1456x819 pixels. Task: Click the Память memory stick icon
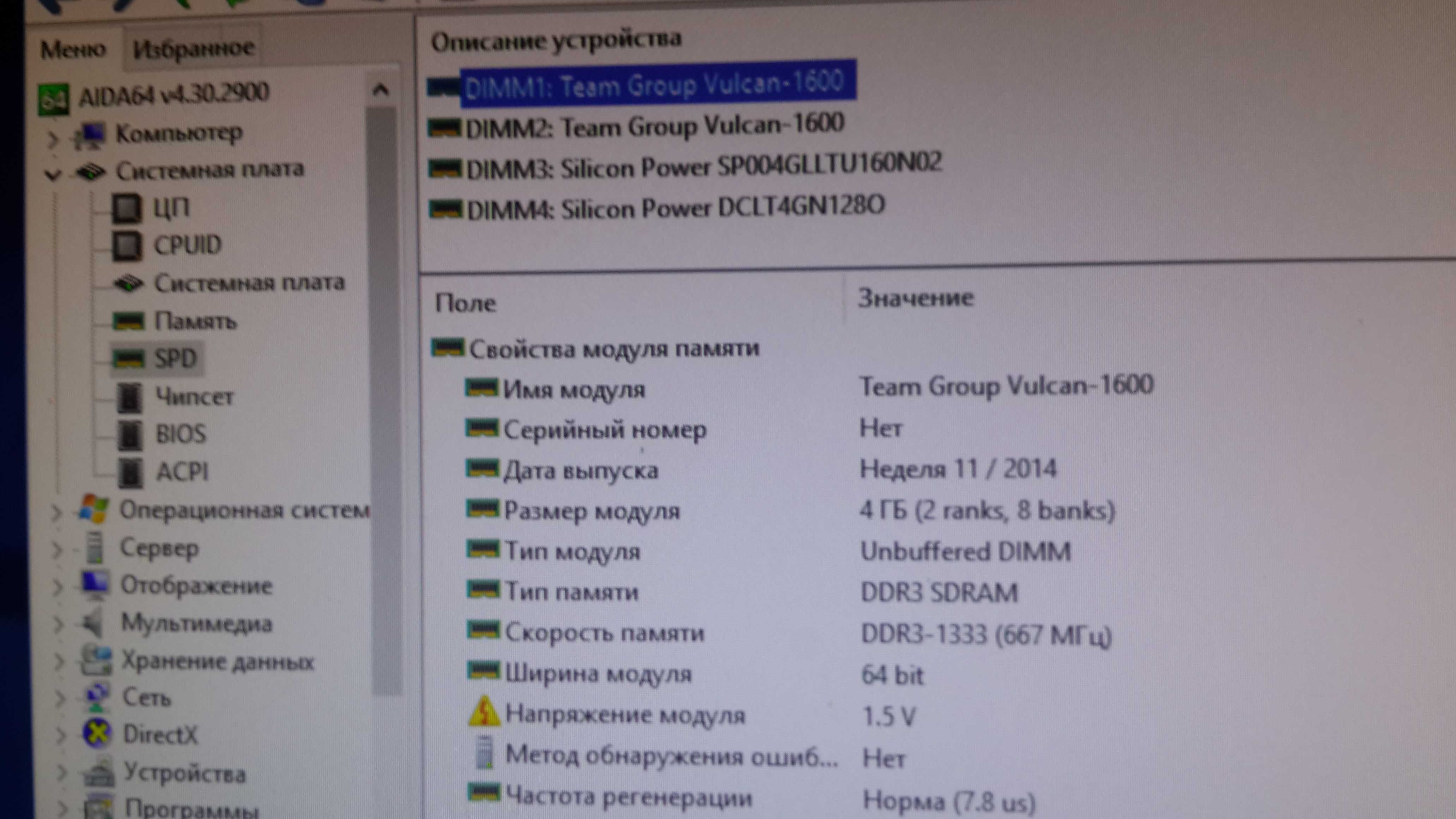pos(128,321)
